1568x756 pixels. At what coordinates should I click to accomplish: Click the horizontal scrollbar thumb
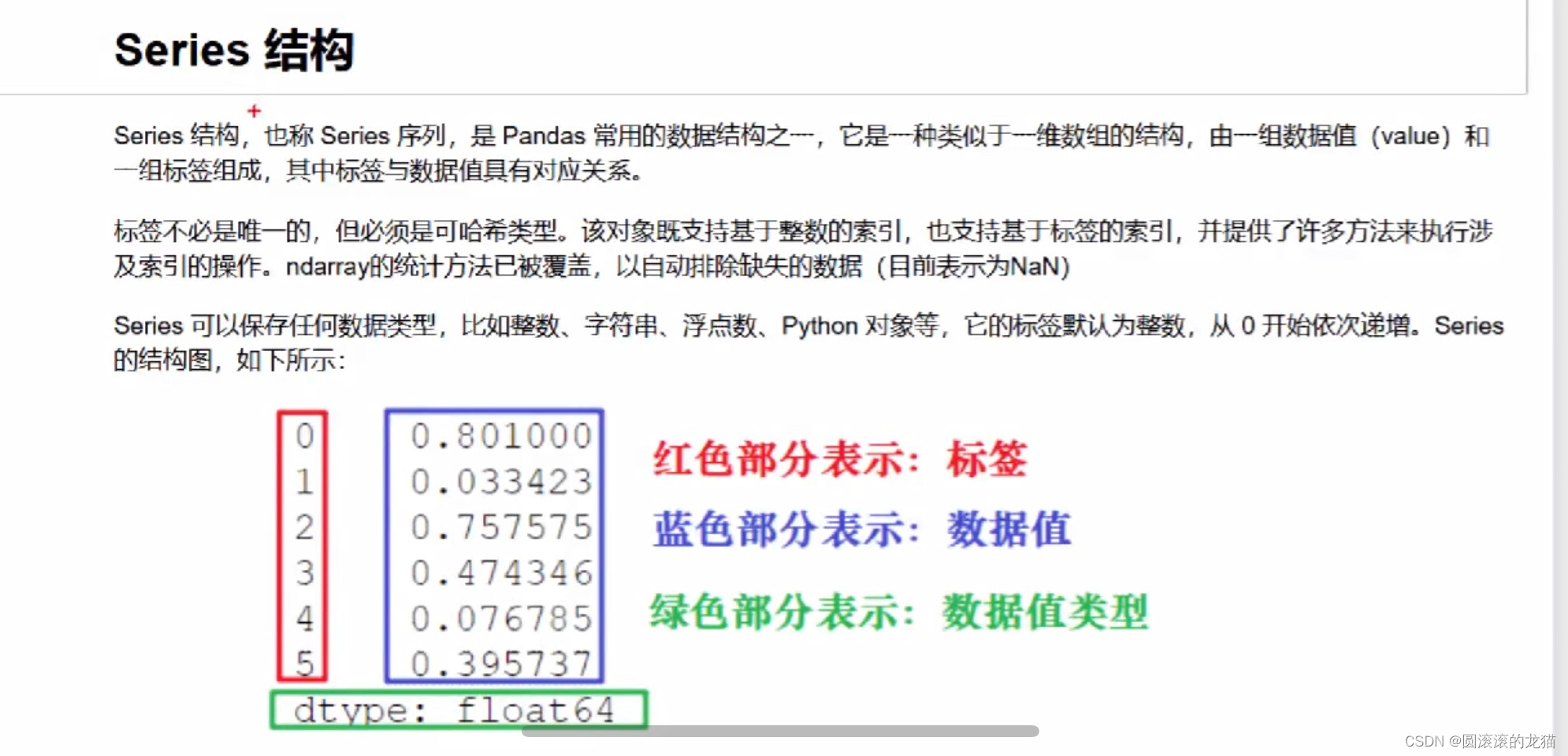tap(780, 731)
